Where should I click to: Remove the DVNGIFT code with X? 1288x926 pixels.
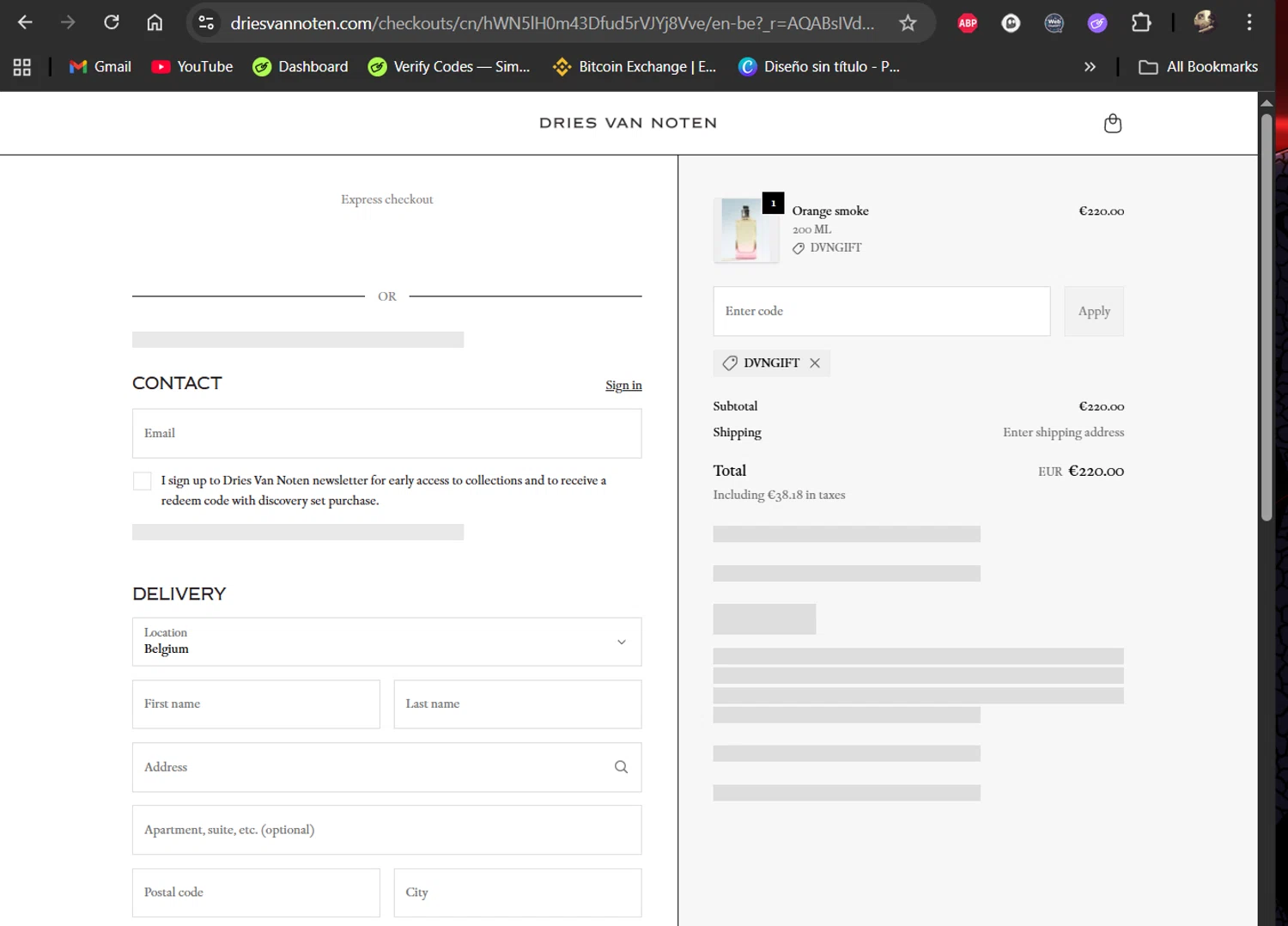[815, 363]
